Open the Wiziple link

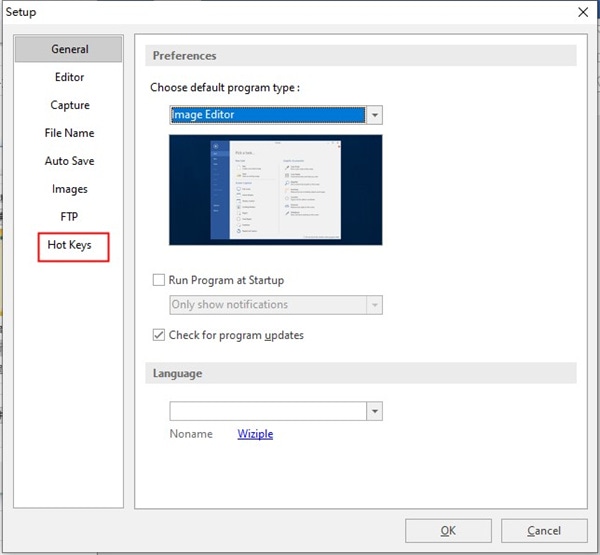point(255,434)
